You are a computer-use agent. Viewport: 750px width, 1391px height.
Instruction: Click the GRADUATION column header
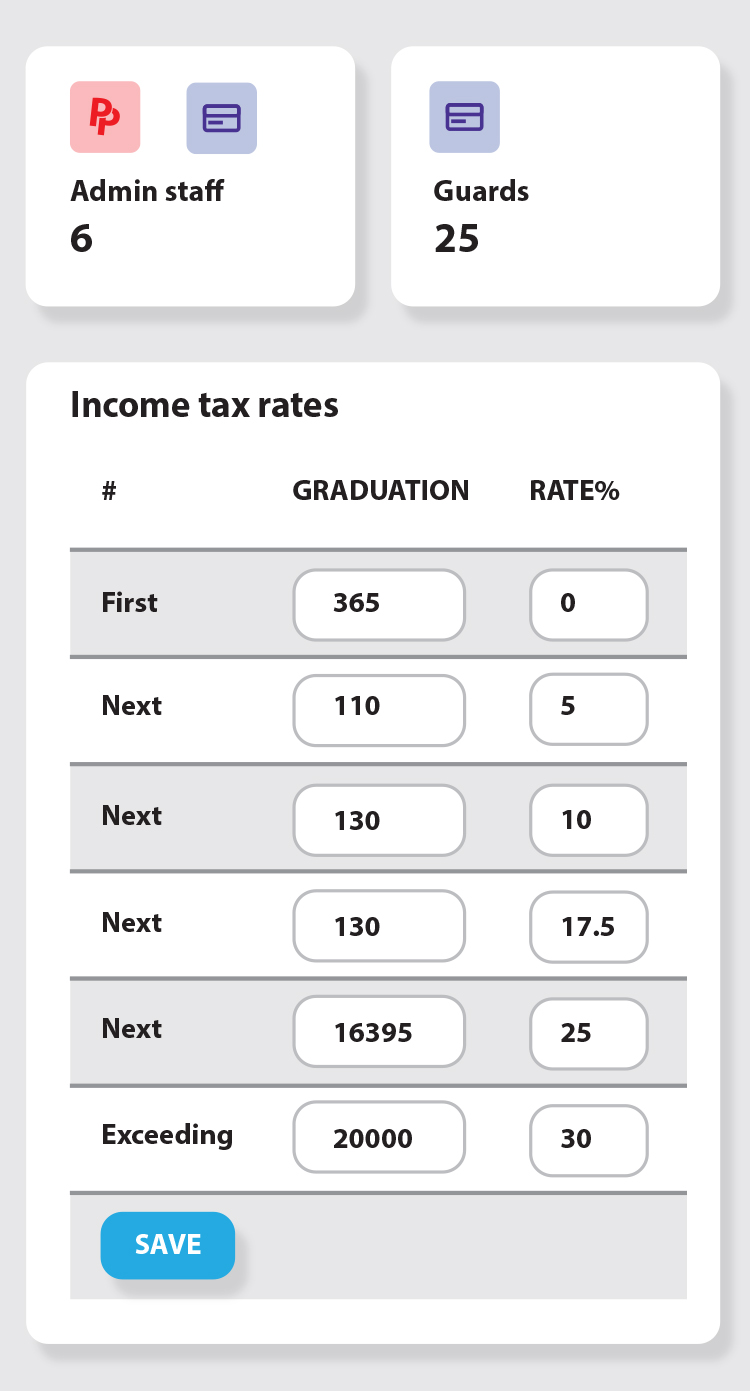[x=380, y=491]
